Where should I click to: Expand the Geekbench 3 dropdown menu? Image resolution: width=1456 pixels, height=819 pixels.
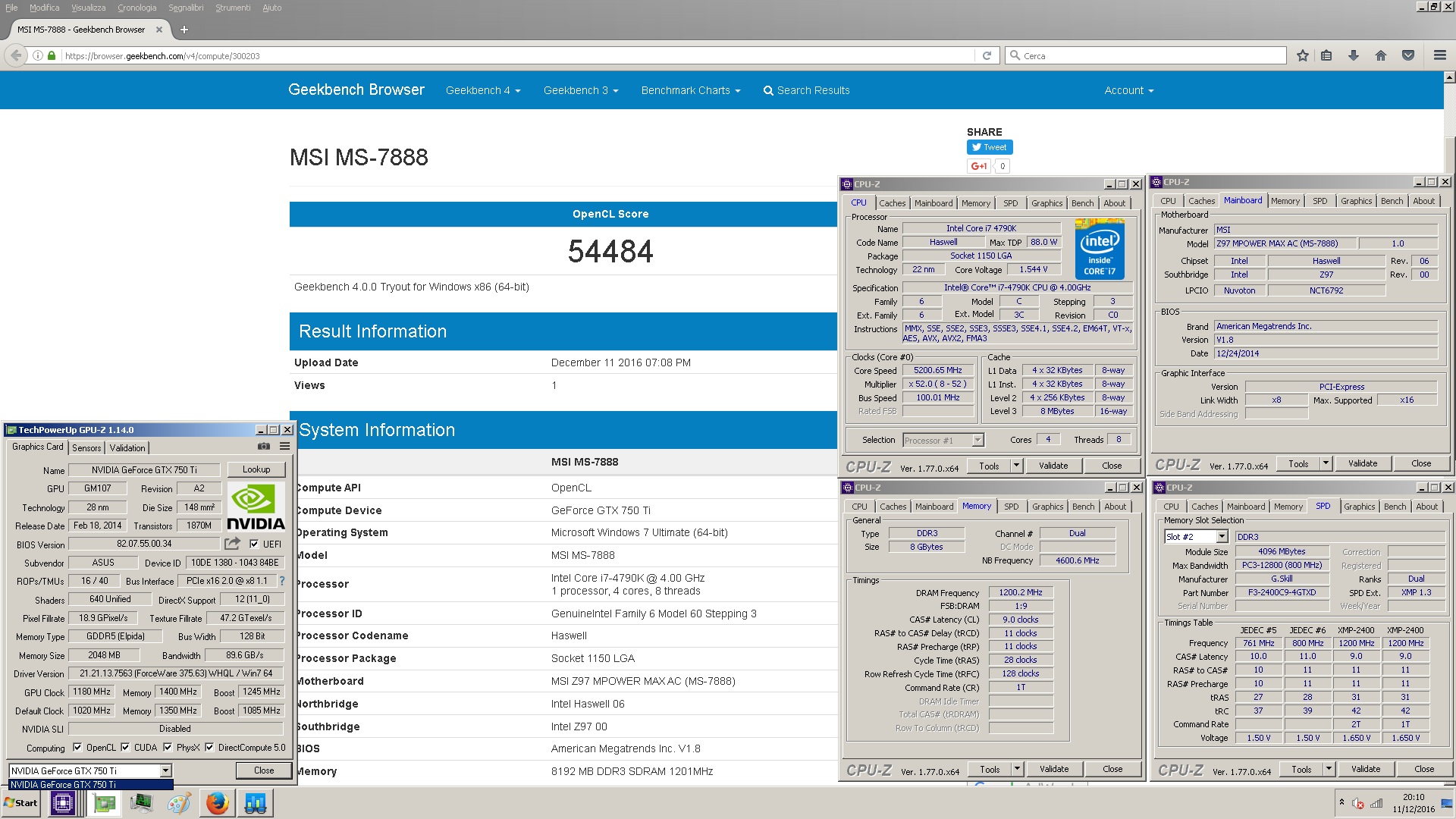point(581,90)
